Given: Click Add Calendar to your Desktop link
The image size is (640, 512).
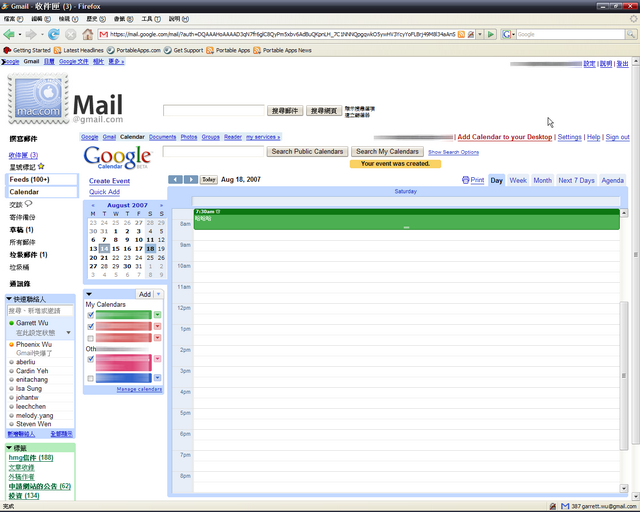Looking at the screenshot, I should [x=504, y=137].
